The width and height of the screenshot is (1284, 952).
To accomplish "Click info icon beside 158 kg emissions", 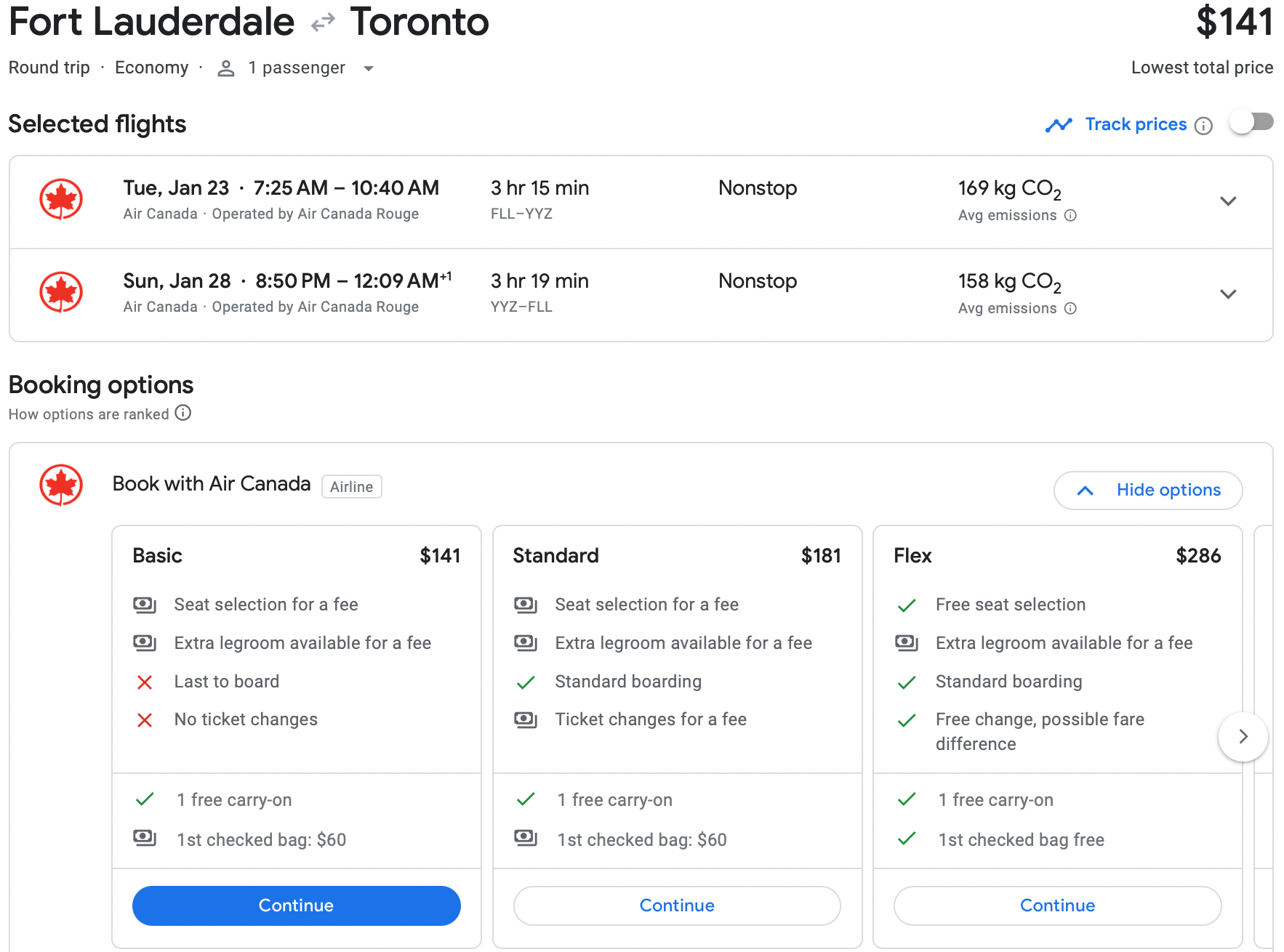I will (1070, 308).
